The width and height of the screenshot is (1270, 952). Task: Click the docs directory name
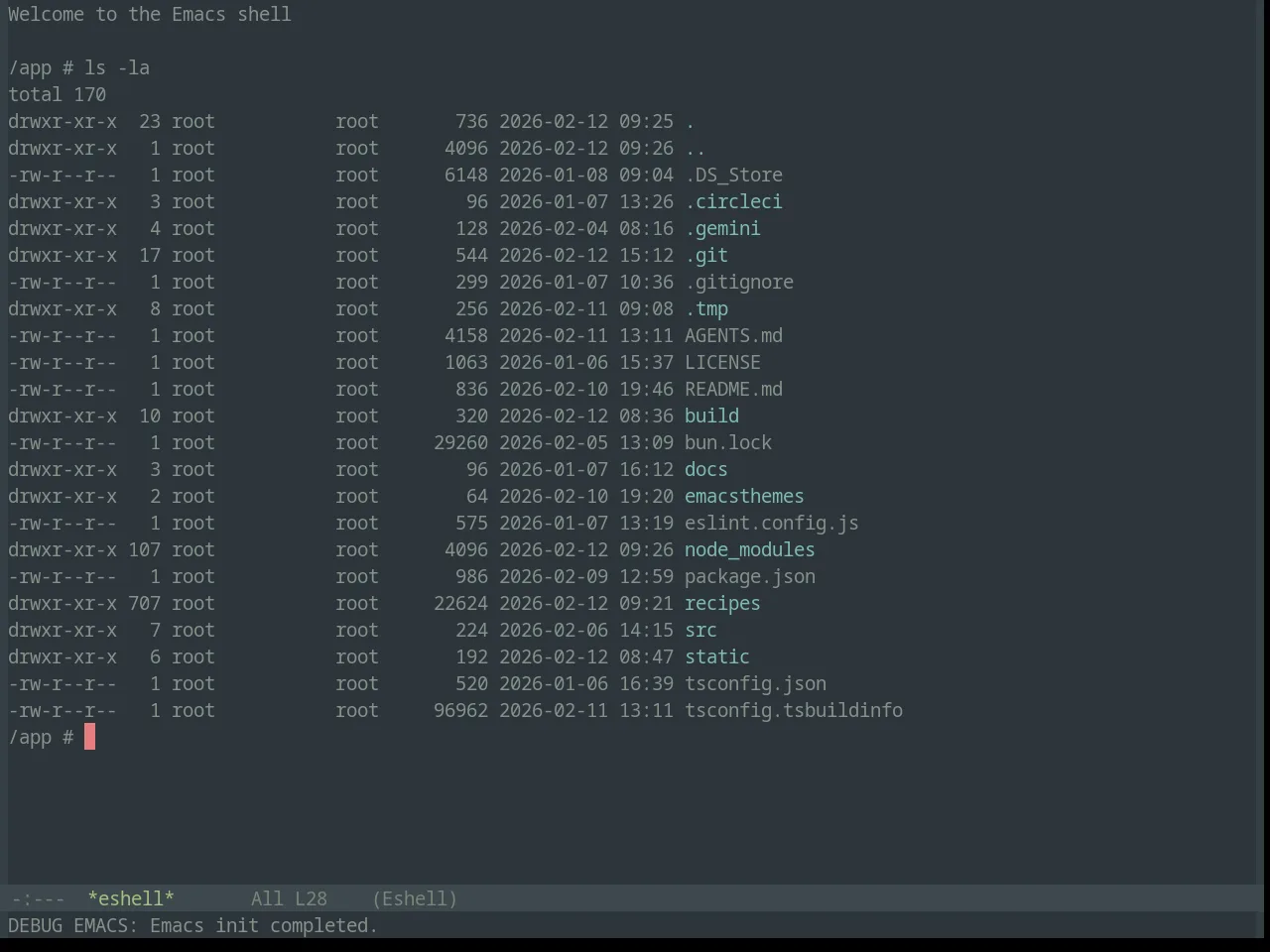pyautogui.click(x=706, y=469)
